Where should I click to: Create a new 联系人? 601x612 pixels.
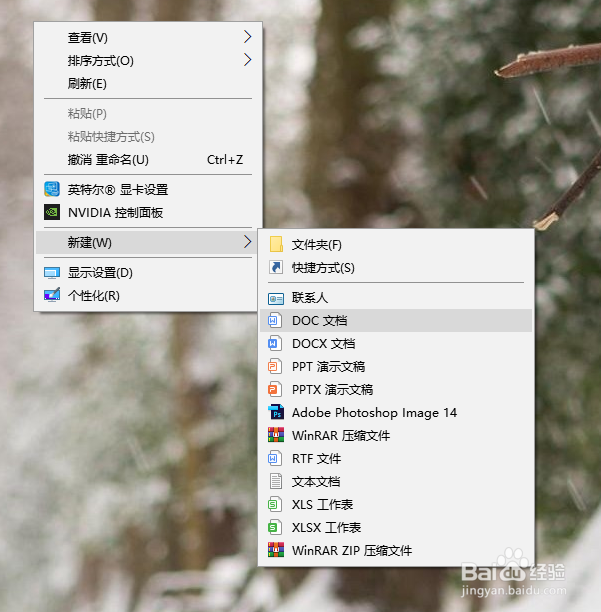tap(396, 298)
